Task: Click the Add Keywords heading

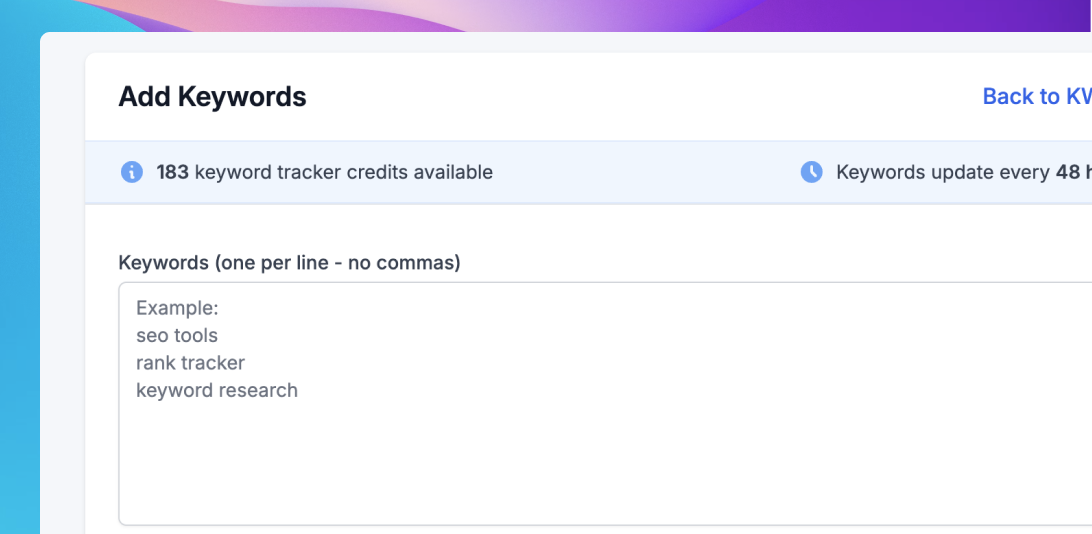Action: pos(212,96)
